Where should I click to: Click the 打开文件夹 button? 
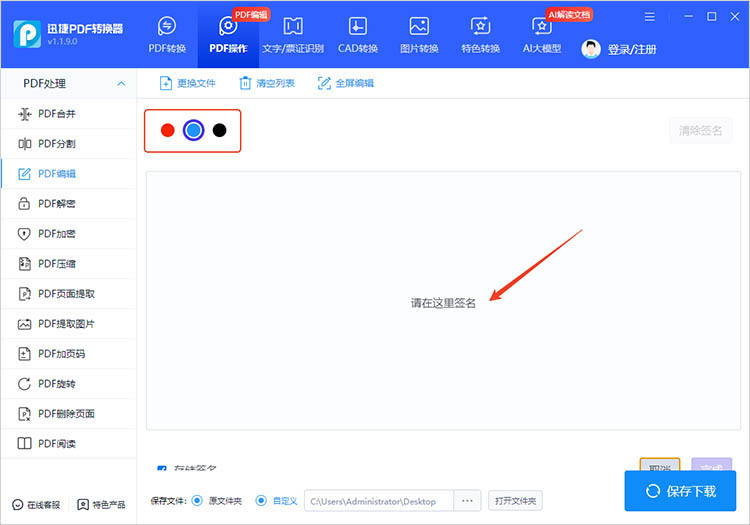515,501
